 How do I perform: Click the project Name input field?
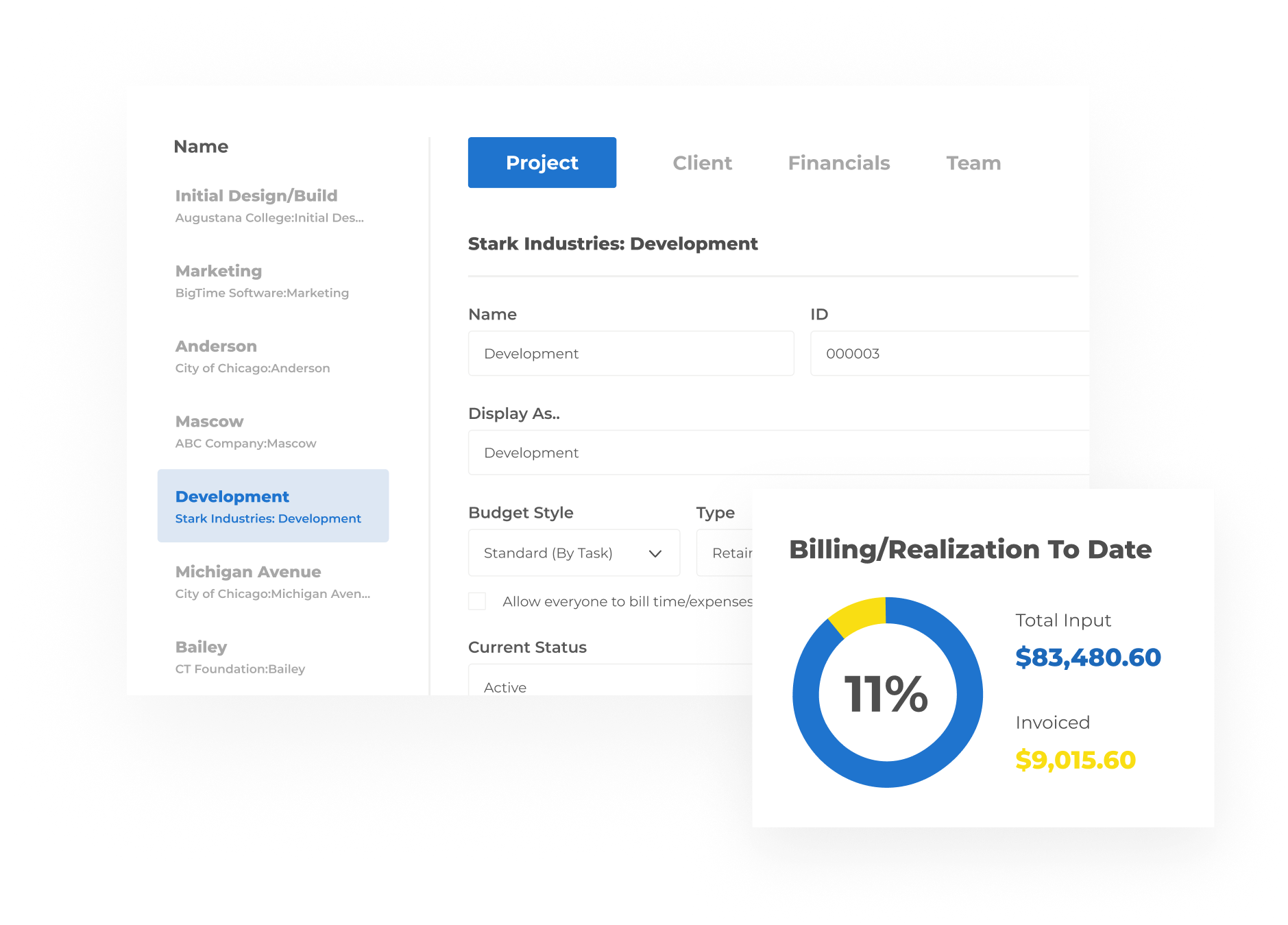pos(631,353)
